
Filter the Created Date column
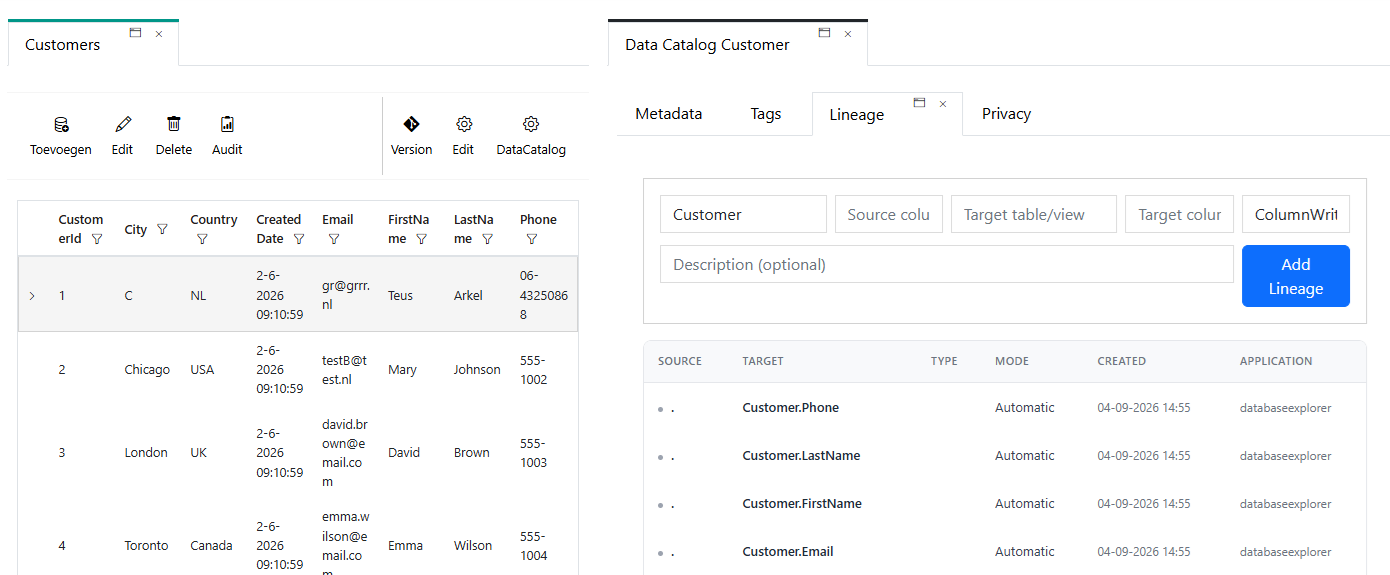[298, 239]
